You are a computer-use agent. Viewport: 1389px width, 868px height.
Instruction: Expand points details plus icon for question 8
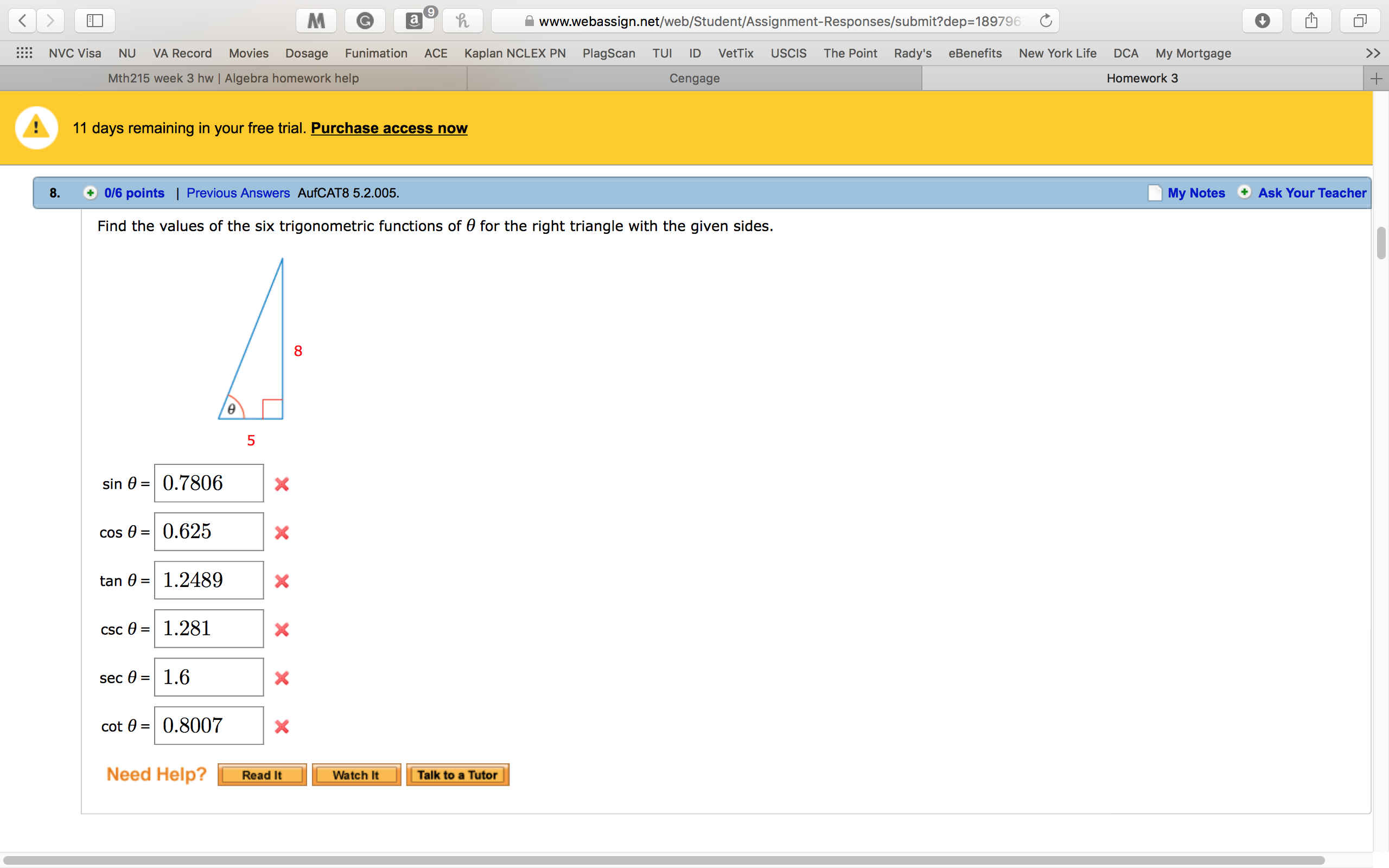pyautogui.click(x=90, y=193)
